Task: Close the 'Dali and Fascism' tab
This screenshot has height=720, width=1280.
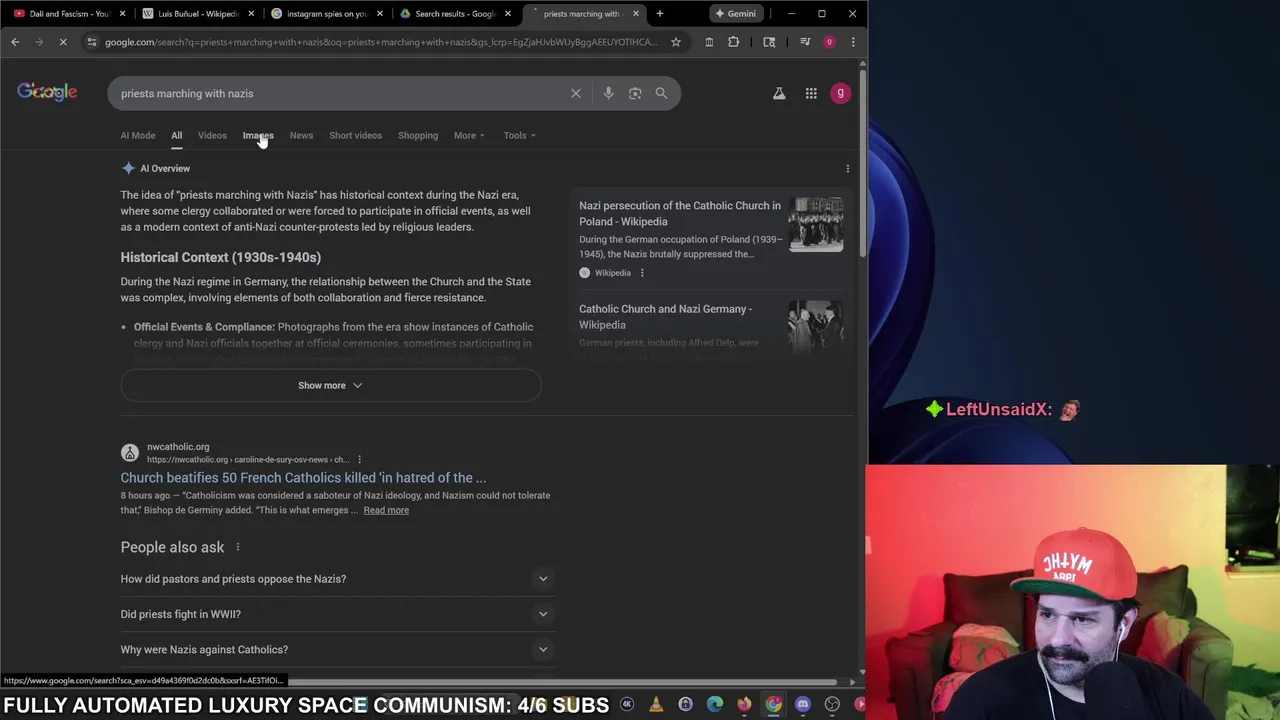Action: 123,14
